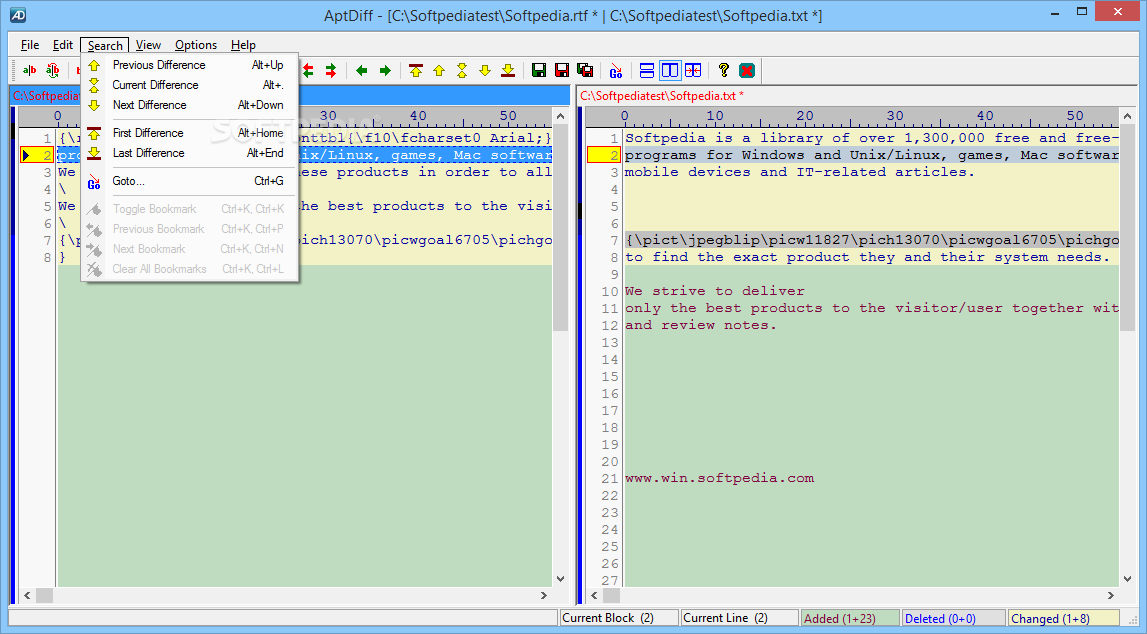
Task: Click the recompare icon with green circular arrows
Action: tap(53, 70)
